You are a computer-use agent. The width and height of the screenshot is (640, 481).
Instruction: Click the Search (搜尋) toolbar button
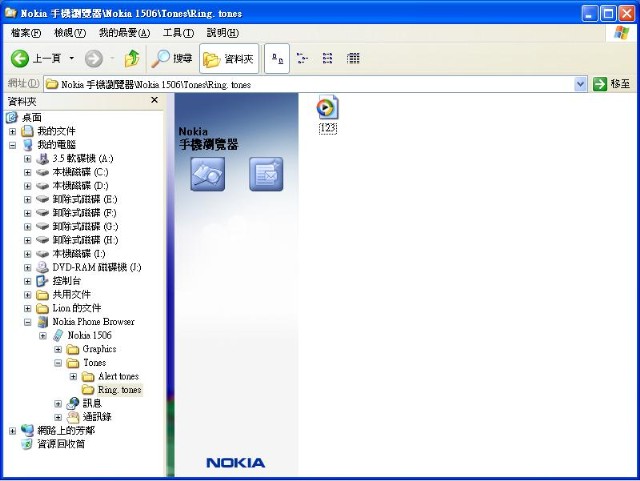172,59
